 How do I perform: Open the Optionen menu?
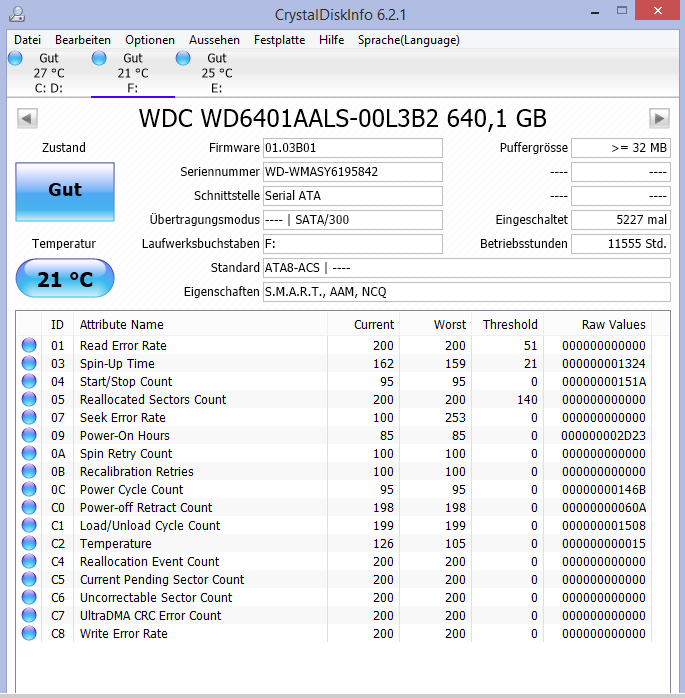pos(150,40)
